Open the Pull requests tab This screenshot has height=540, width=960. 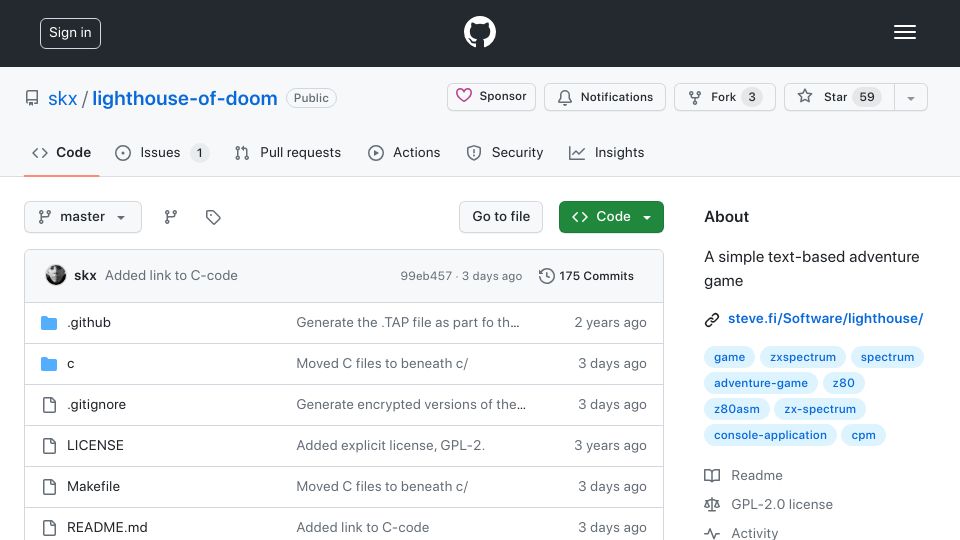[x=288, y=152]
